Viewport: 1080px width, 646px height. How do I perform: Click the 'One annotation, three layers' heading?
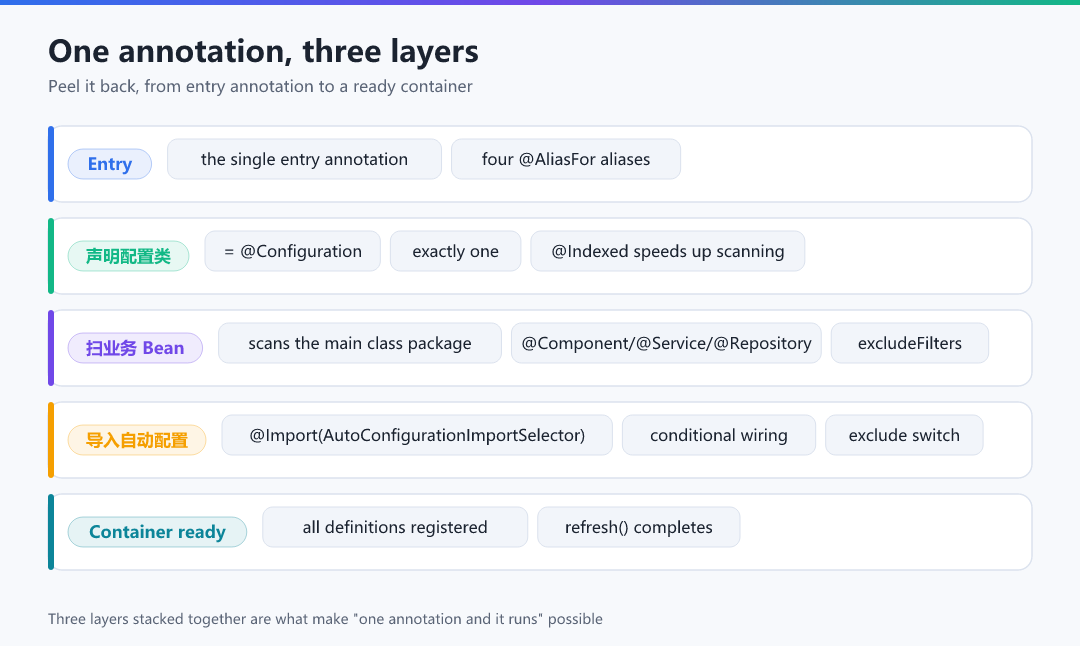(x=263, y=52)
